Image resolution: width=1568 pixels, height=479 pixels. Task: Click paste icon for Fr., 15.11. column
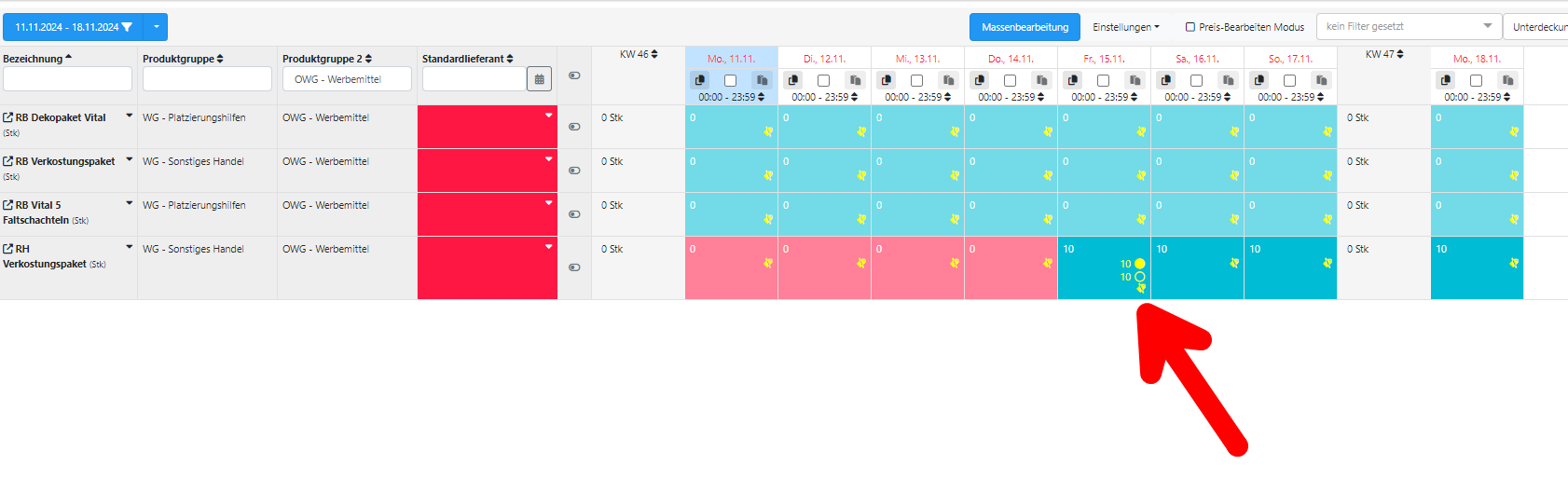(1135, 81)
